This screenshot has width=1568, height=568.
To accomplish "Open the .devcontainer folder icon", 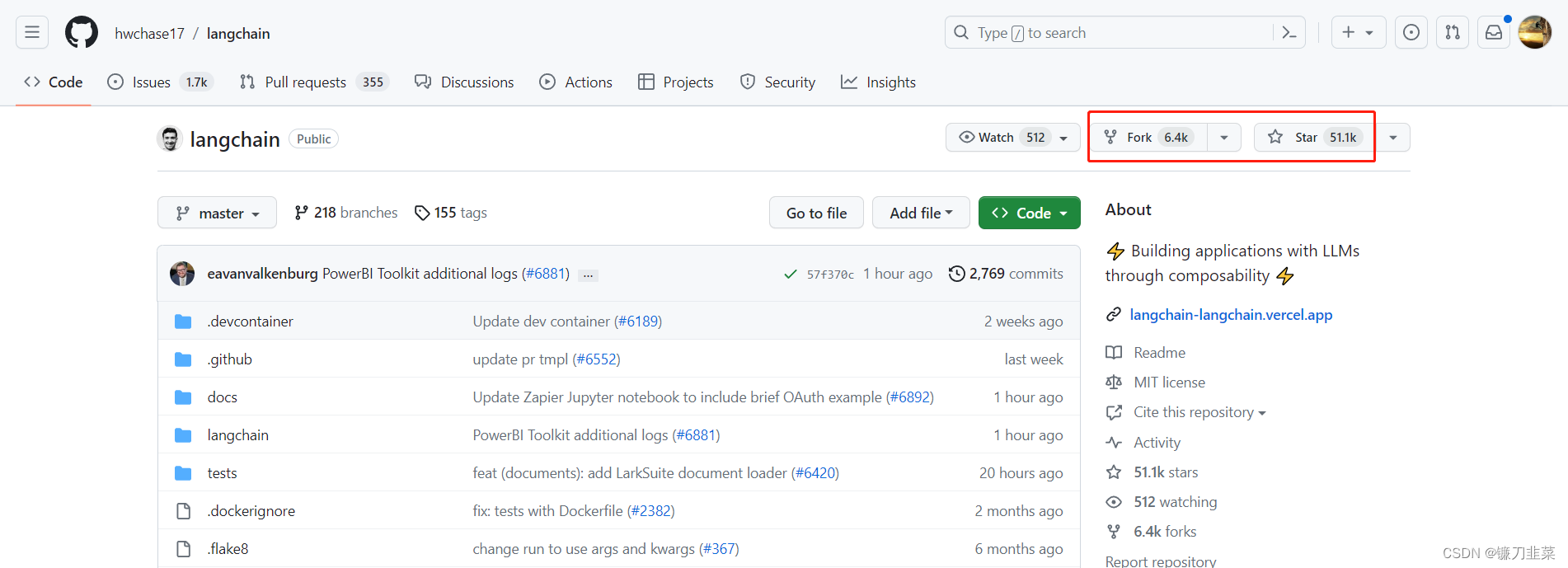I will point(183,322).
